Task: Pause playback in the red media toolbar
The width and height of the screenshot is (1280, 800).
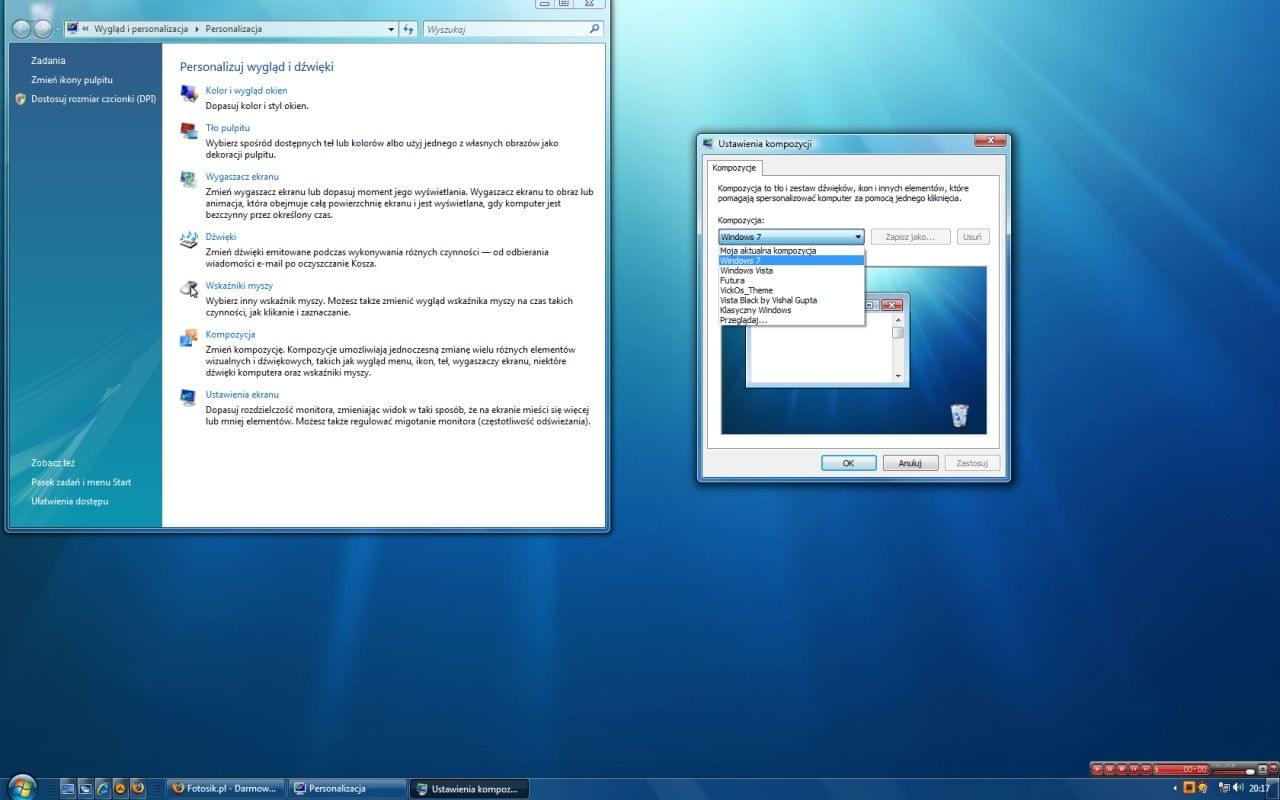Action: pos(1109,769)
